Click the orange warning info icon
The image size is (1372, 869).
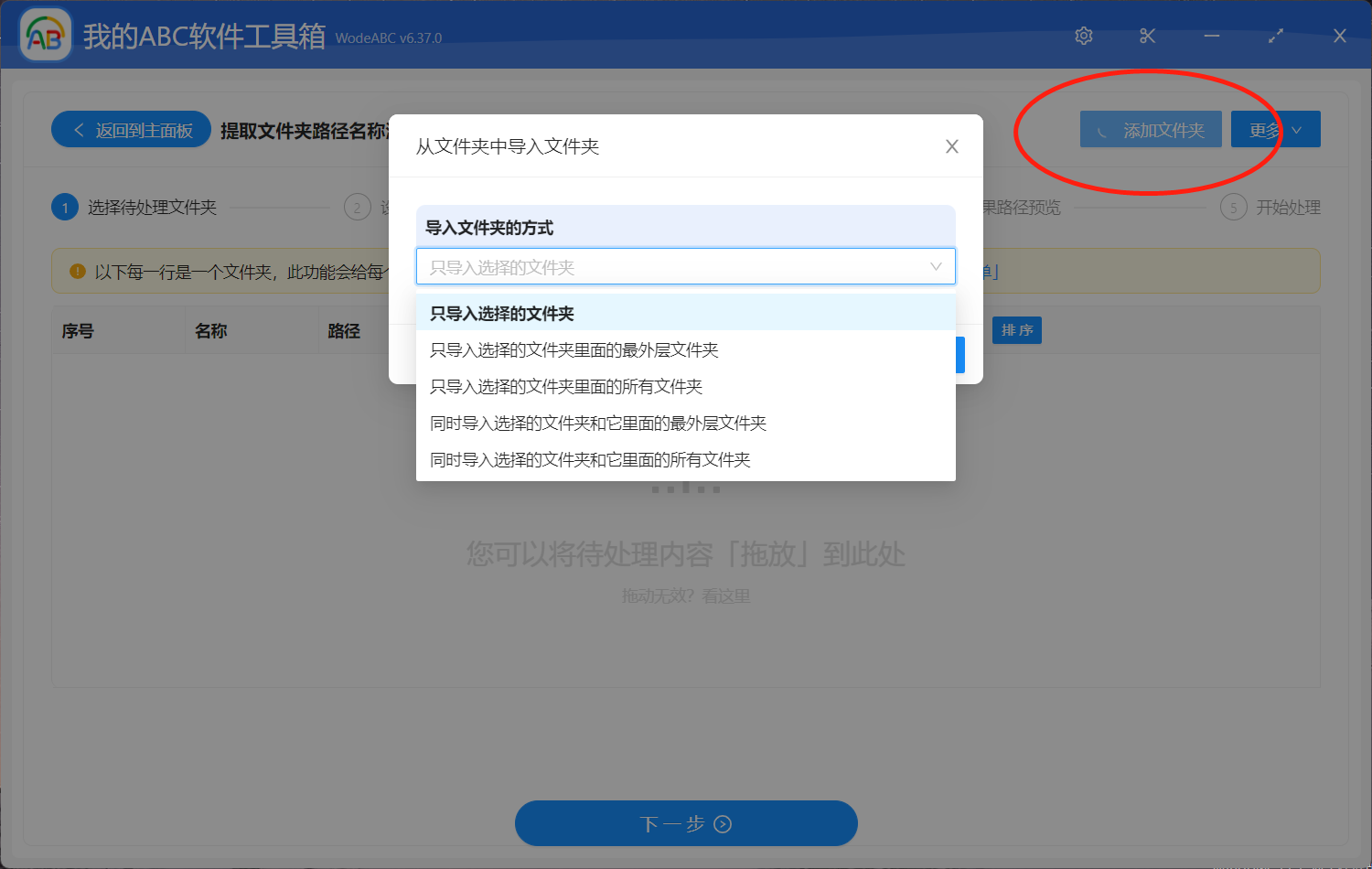(x=77, y=272)
